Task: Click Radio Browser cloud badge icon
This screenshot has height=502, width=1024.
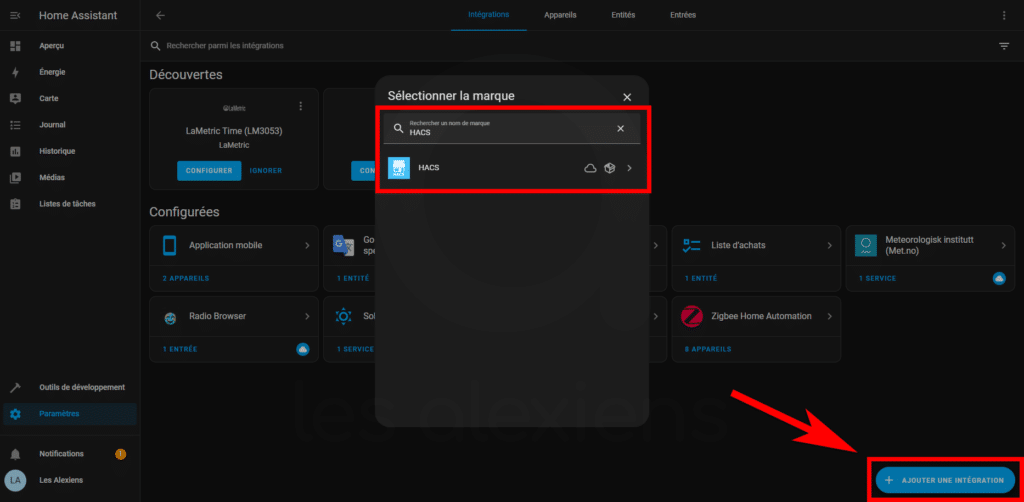Action: coord(302,349)
